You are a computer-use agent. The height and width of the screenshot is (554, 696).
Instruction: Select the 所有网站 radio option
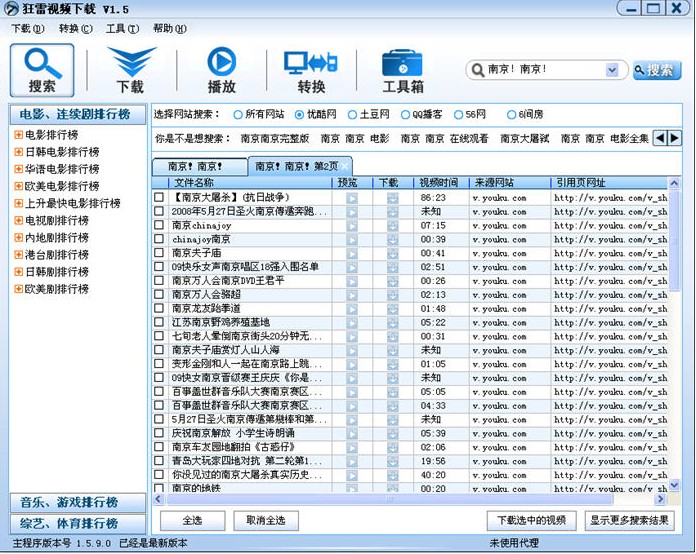237,115
